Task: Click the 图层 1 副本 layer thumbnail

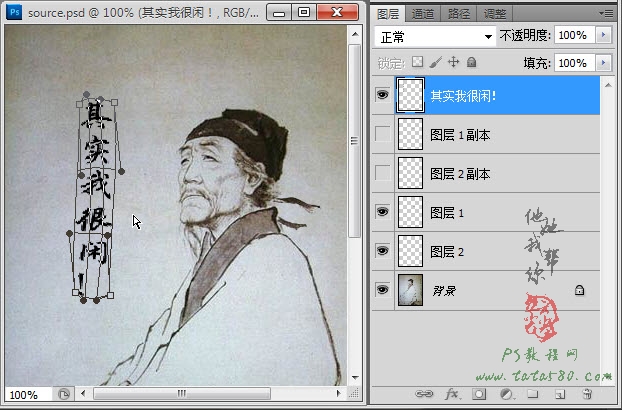Action: pyautogui.click(x=410, y=134)
